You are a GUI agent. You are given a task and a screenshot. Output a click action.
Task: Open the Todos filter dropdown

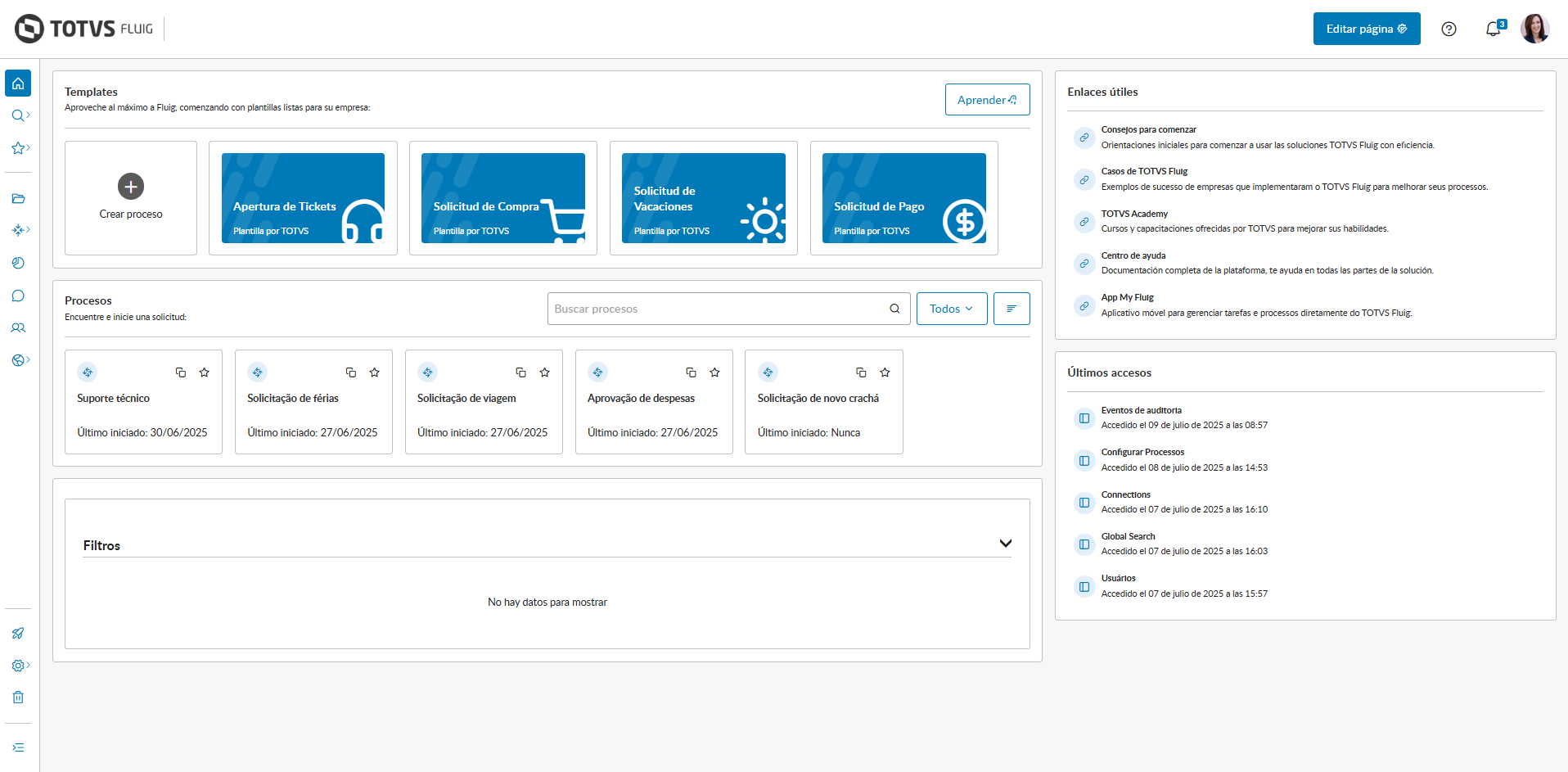tap(952, 309)
